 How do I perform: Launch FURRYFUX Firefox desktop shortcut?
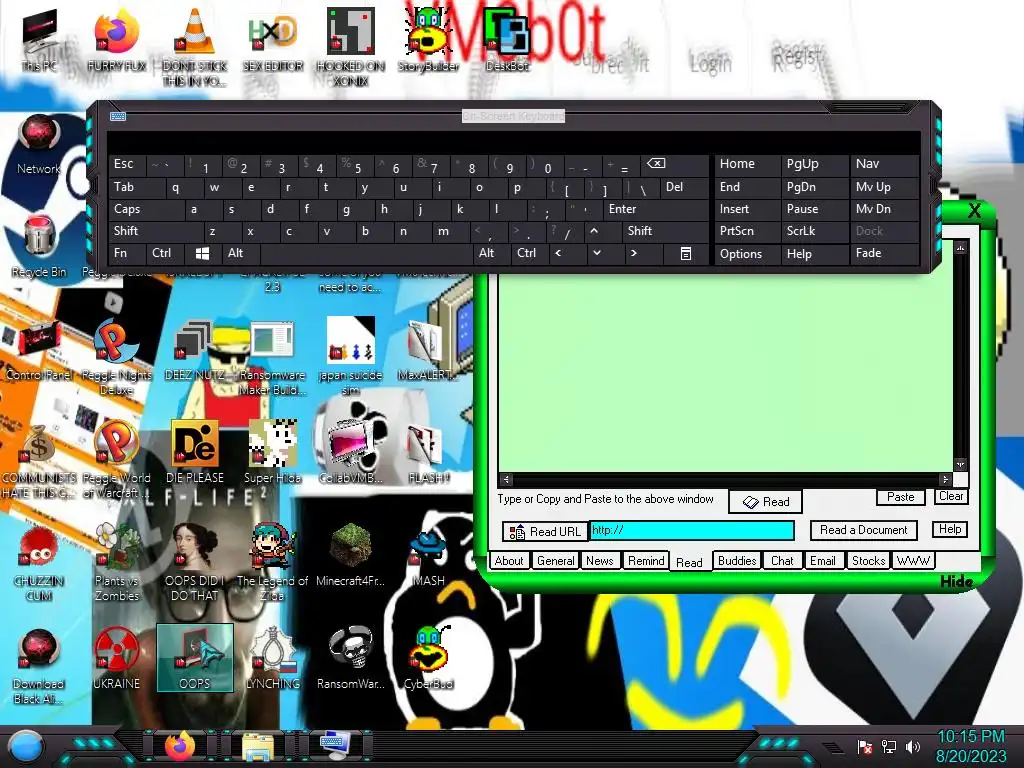(x=117, y=39)
